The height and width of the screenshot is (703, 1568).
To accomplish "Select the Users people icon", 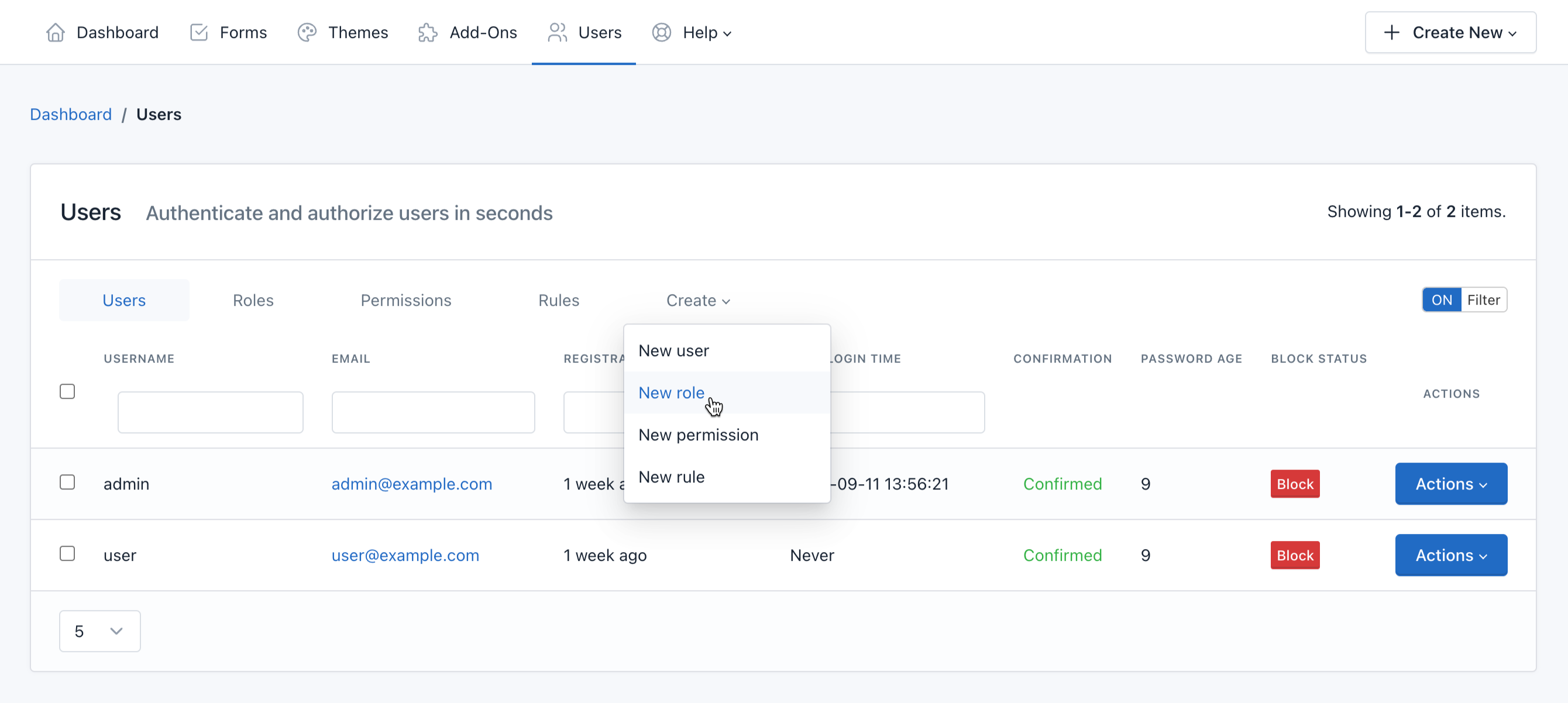I will pos(556,32).
